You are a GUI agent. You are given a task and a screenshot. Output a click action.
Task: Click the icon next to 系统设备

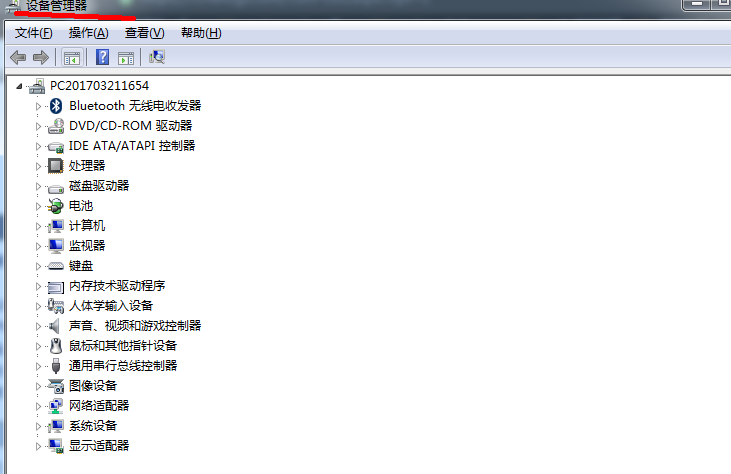pyautogui.click(x=55, y=426)
